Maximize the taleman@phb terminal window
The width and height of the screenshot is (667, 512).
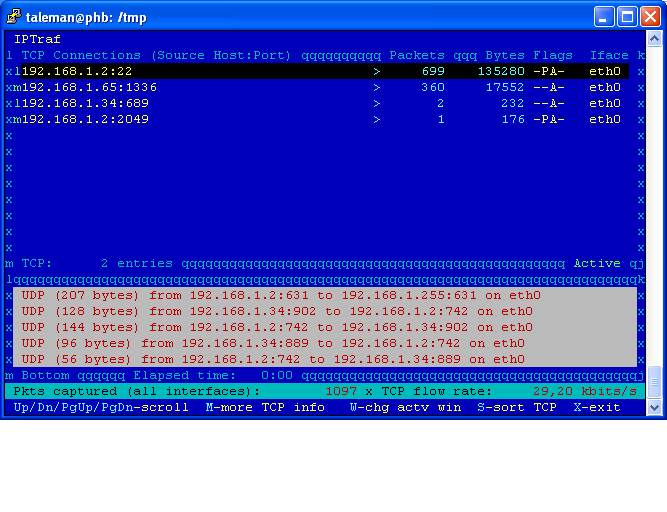pyautogui.click(x=627, y=17)
